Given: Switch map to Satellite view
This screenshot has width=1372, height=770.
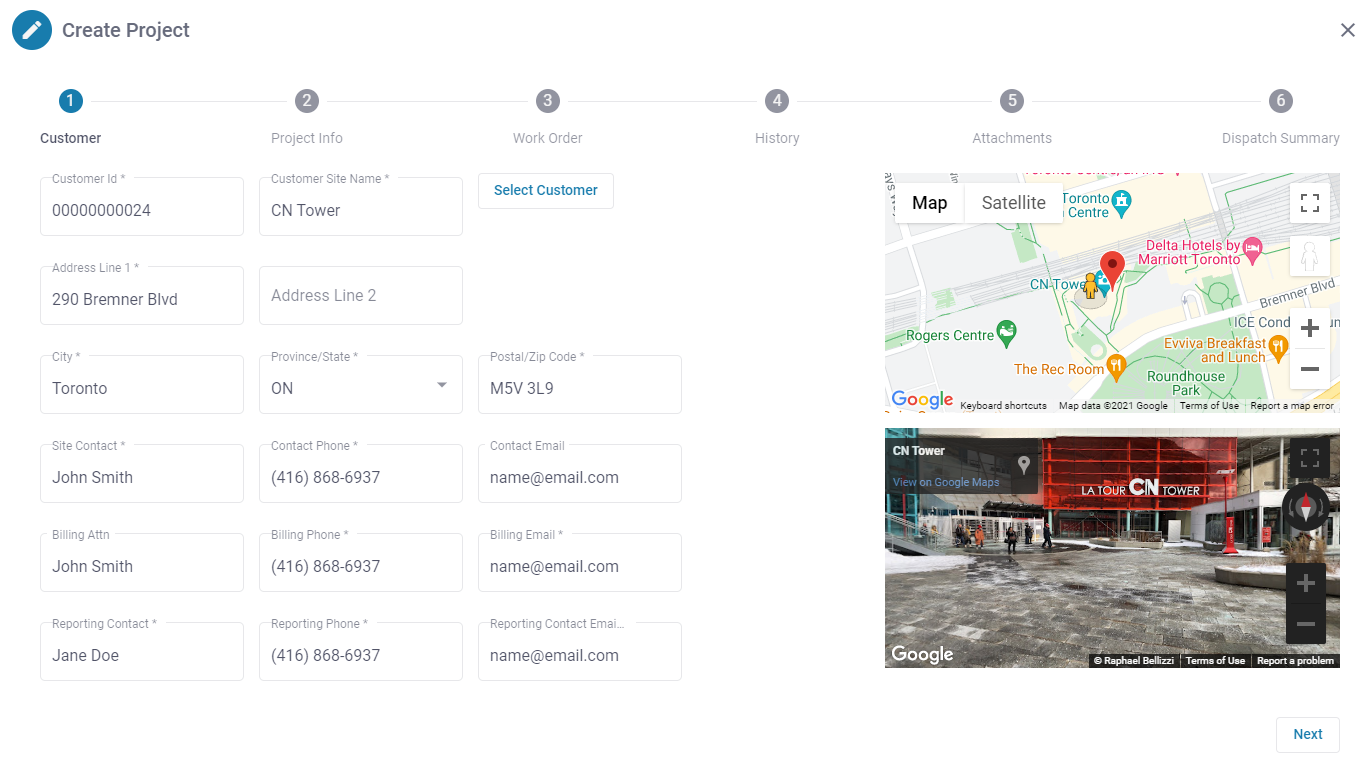Looking at the screenshot, I should [x=1013, y=203].
